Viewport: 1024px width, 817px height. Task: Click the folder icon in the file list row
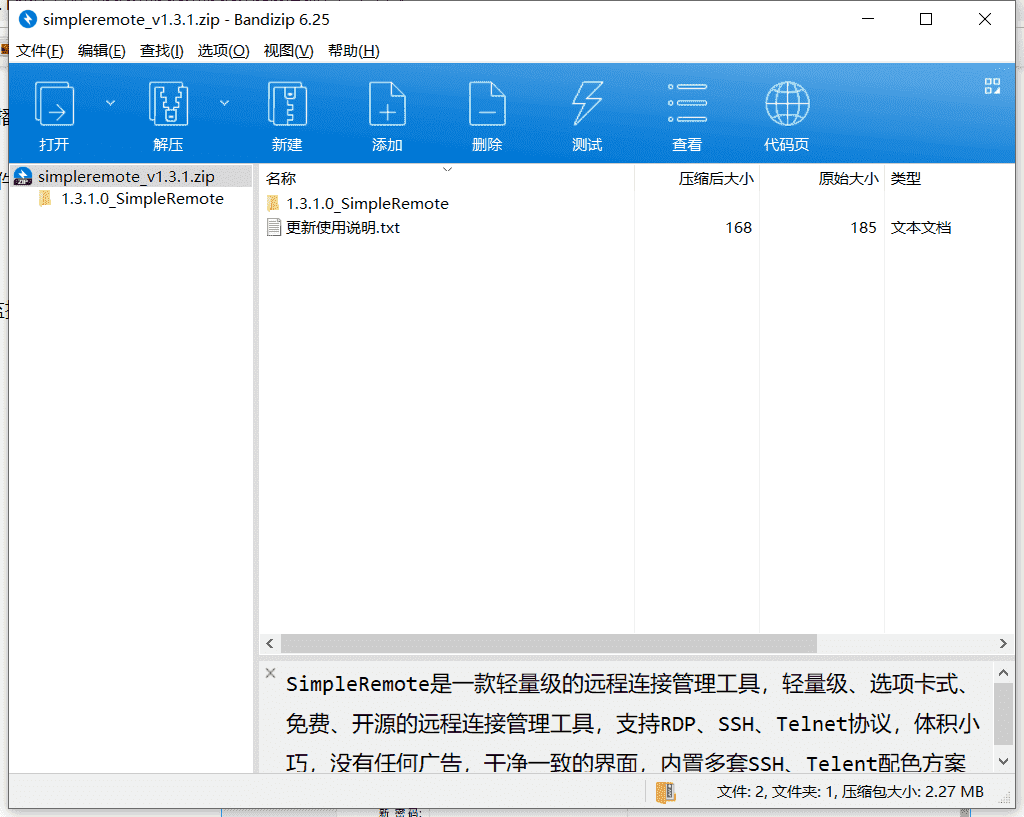(x=274, y=203)
